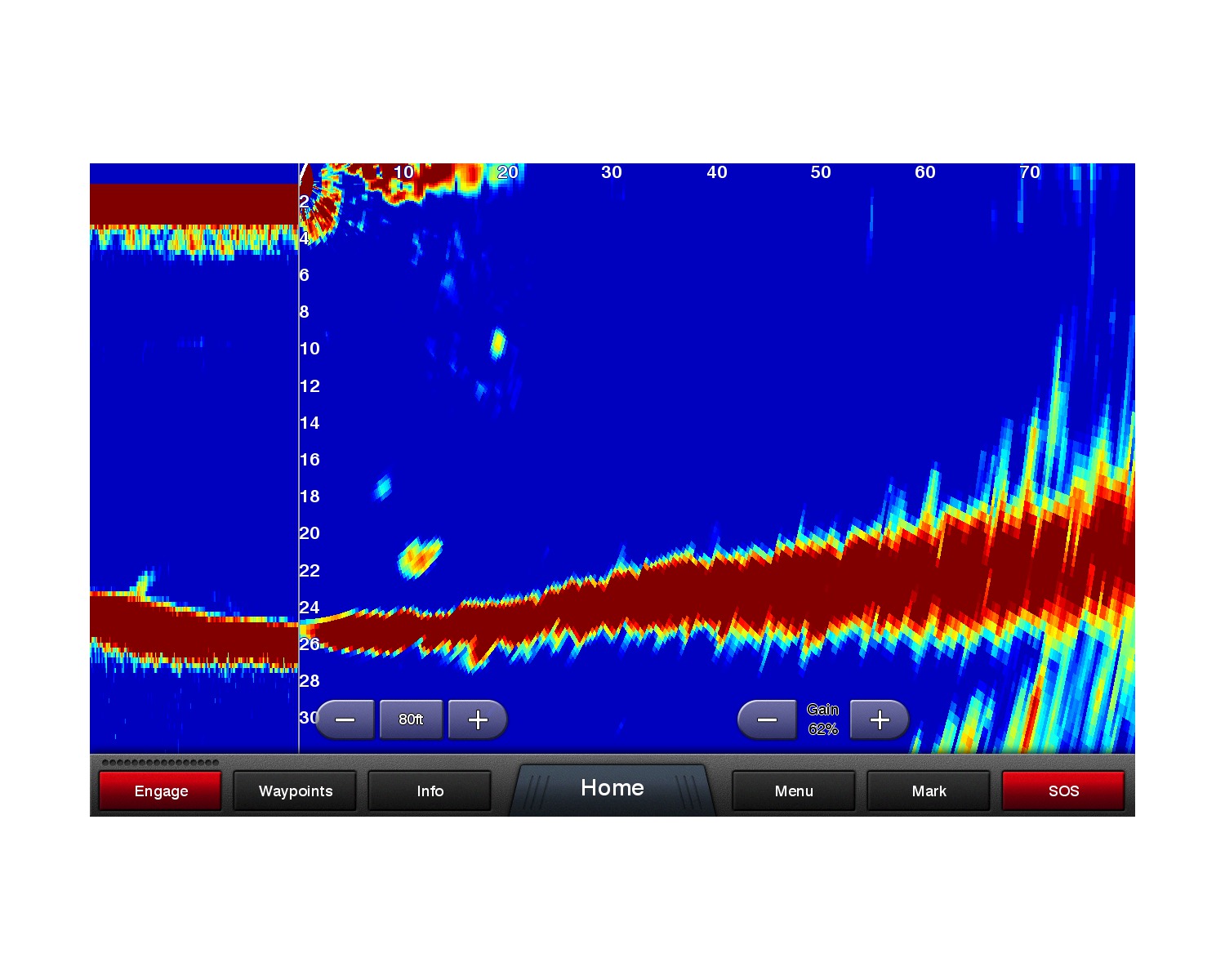The height and width of the screenshot is (980, 1225).
Task: Lower the gain using the minus button
Action: point(767,719)
